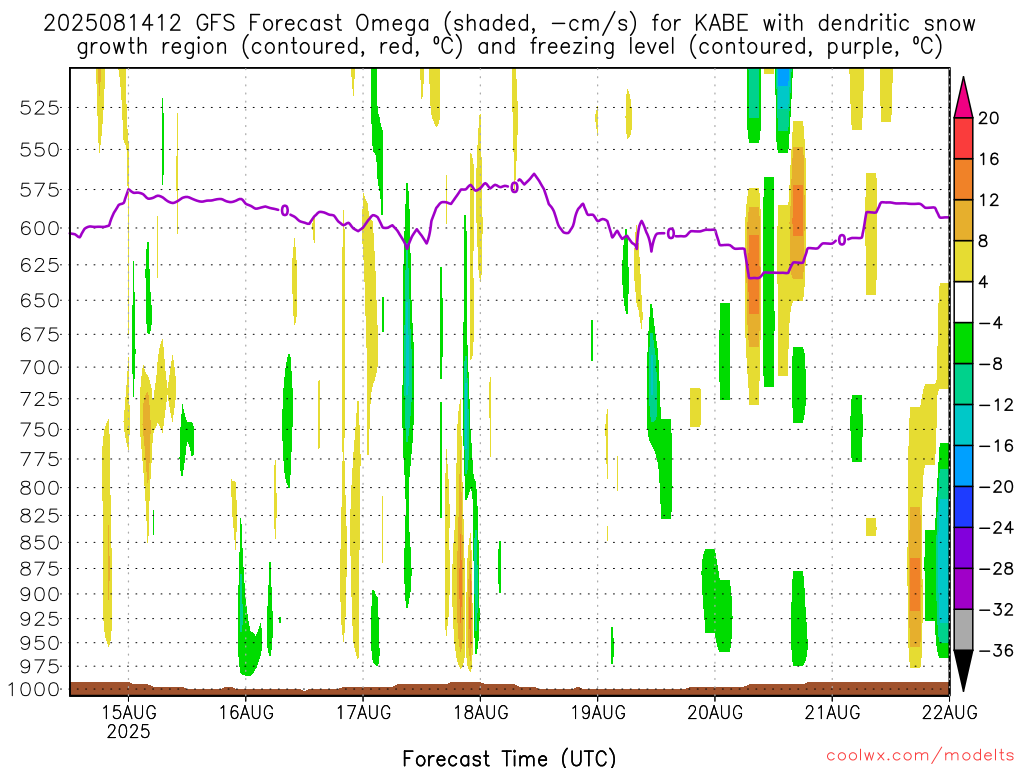1024x768 pixels.
Task: Select the gray color bar segment between -32 and -36
Action: (963, 630)
